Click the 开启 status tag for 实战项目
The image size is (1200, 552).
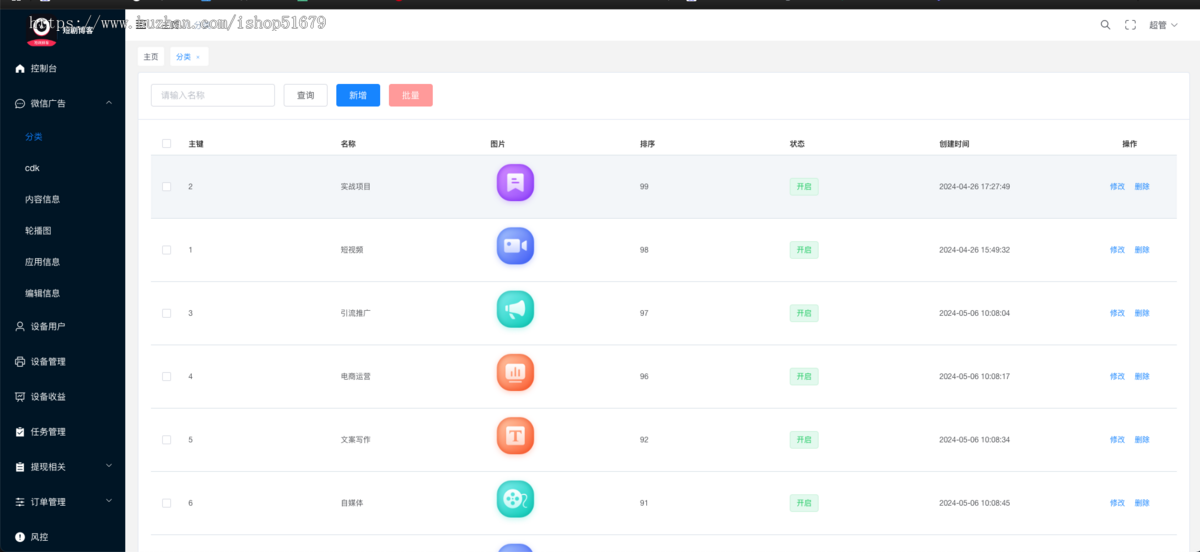(804, 186)
